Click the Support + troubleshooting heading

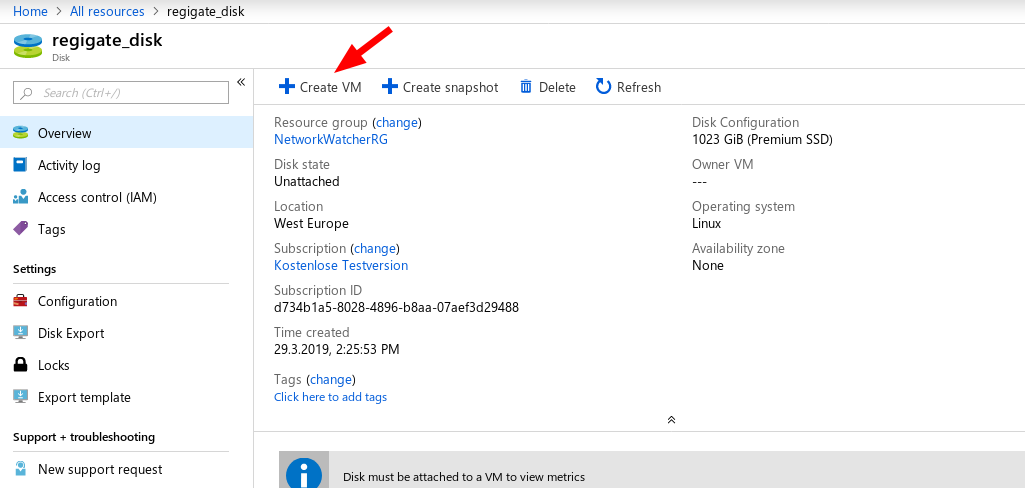(x=84, y=436)
